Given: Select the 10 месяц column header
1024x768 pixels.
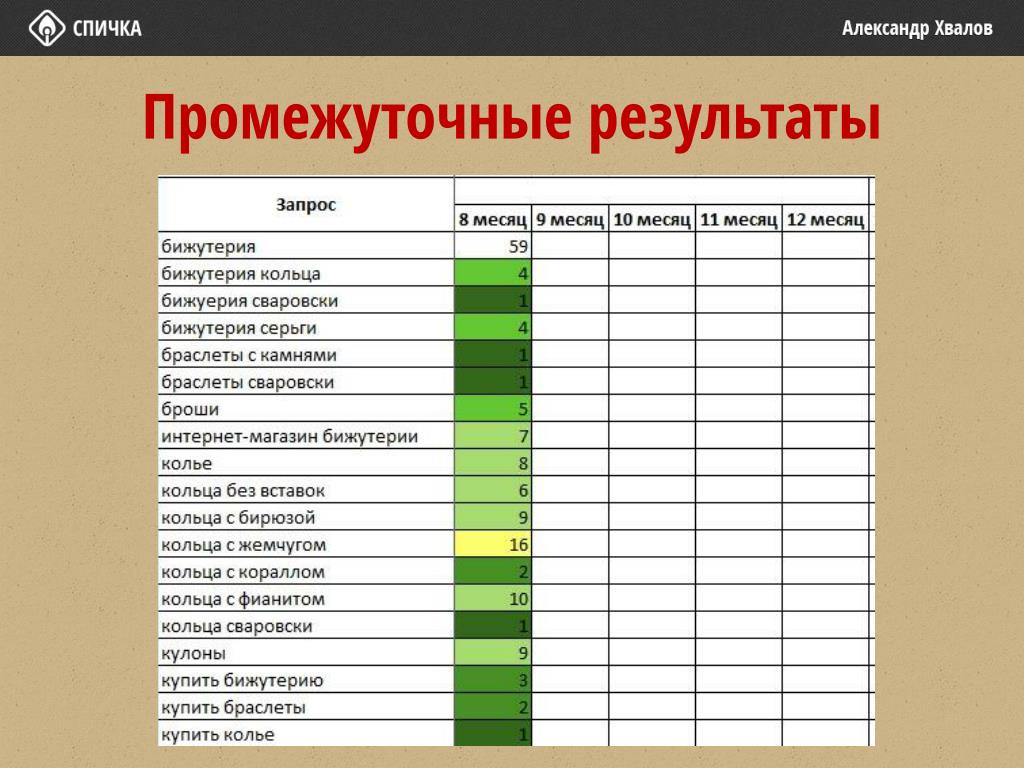Looking at the screenshot, I should tap(652, 219).
